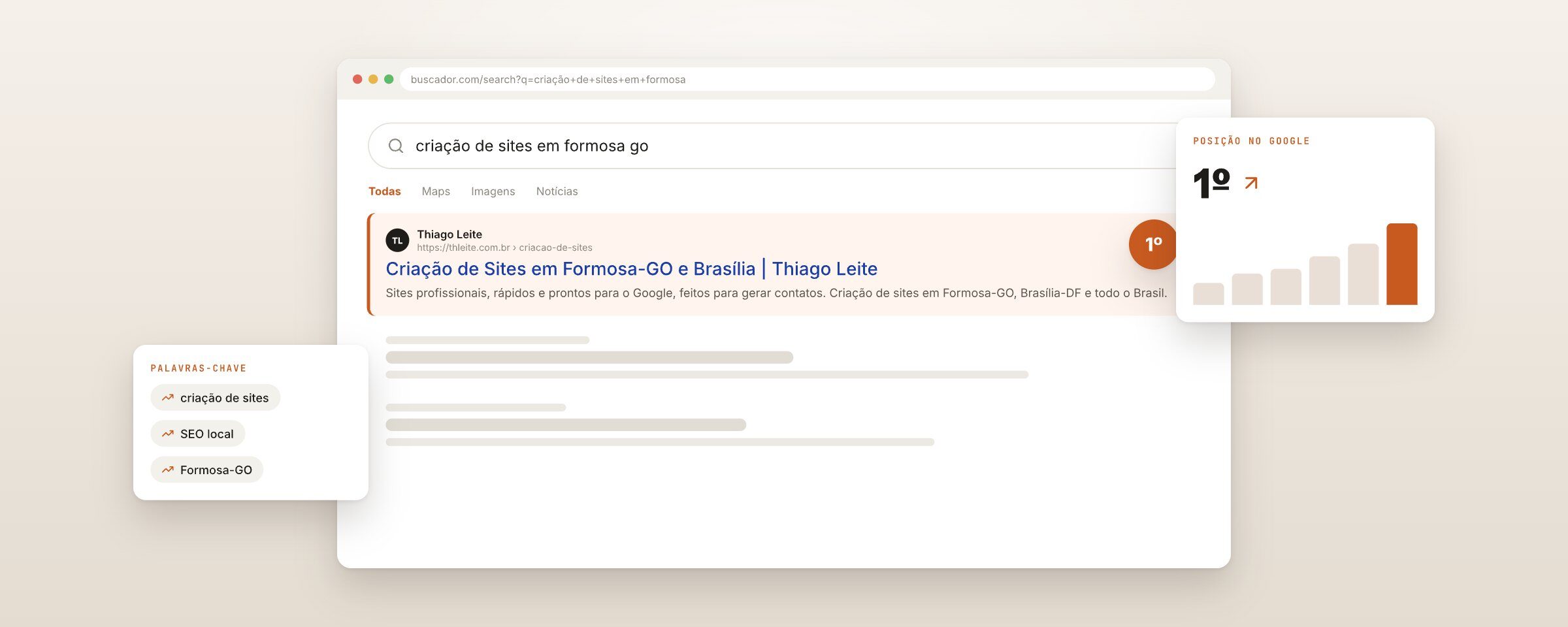This screenshot has height=627, width=1568.
Task: Select the criação de sites keyword chip
Action: (215, 397)
